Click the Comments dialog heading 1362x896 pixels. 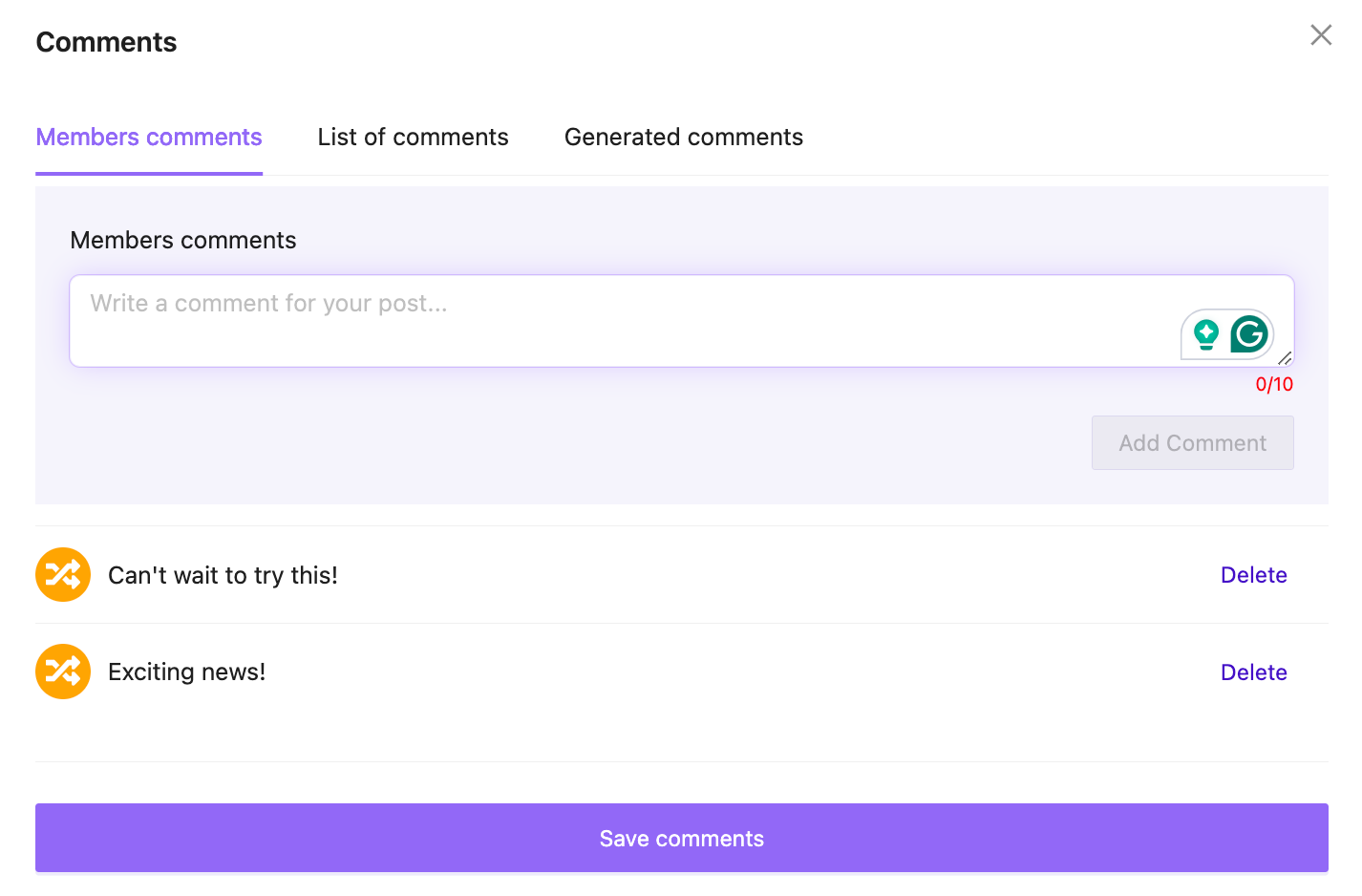point(106,41)
